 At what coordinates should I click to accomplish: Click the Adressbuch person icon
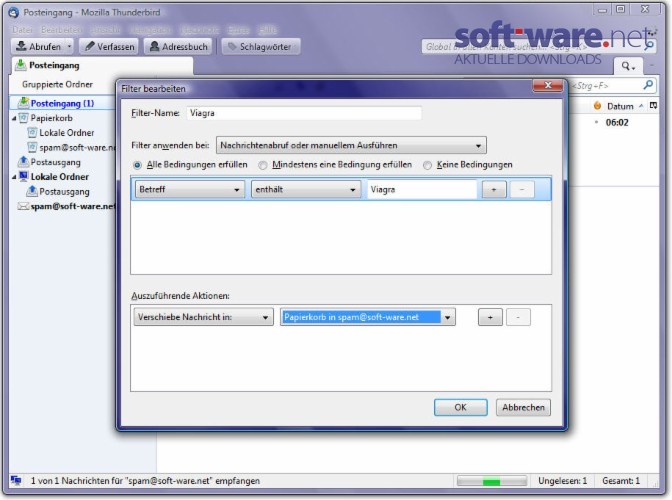[x=154, y=46]
